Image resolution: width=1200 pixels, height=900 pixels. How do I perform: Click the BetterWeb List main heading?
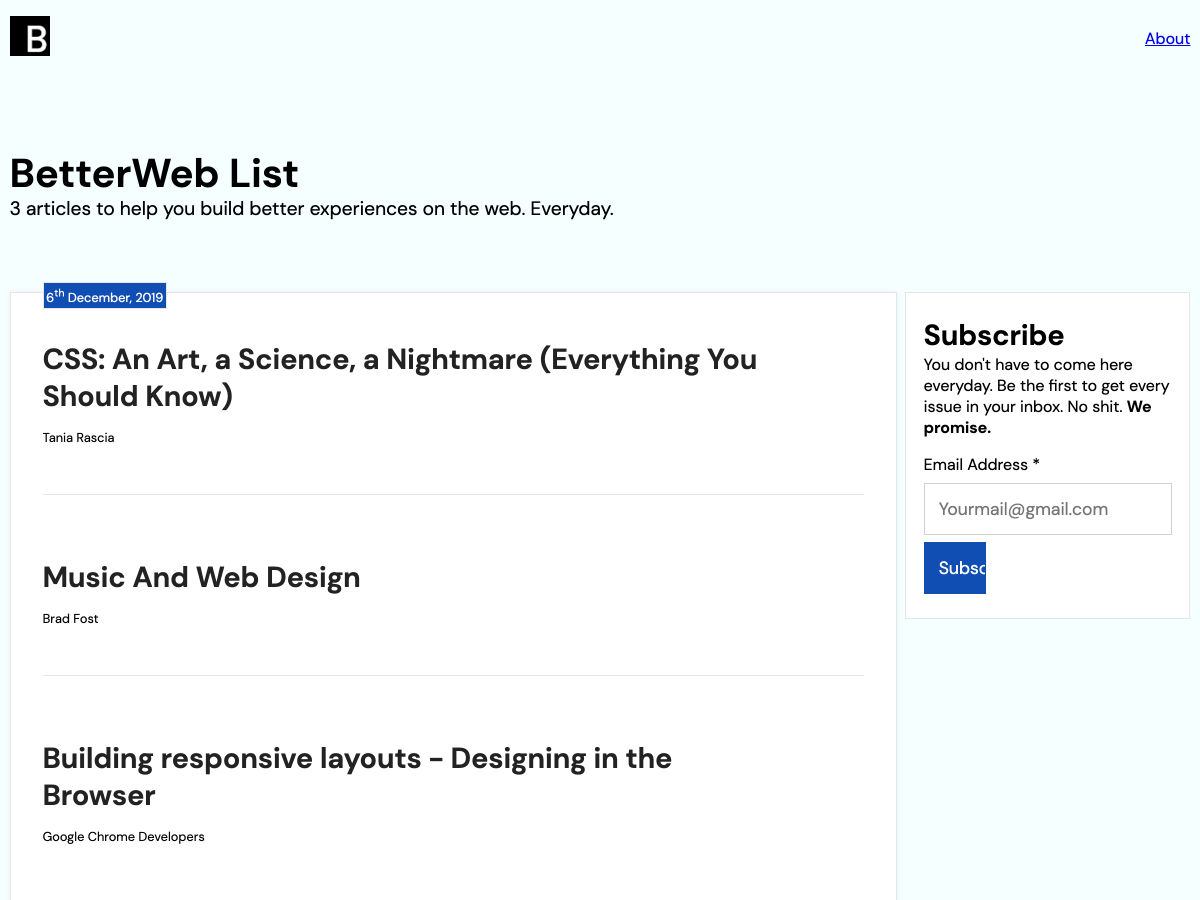154,174
